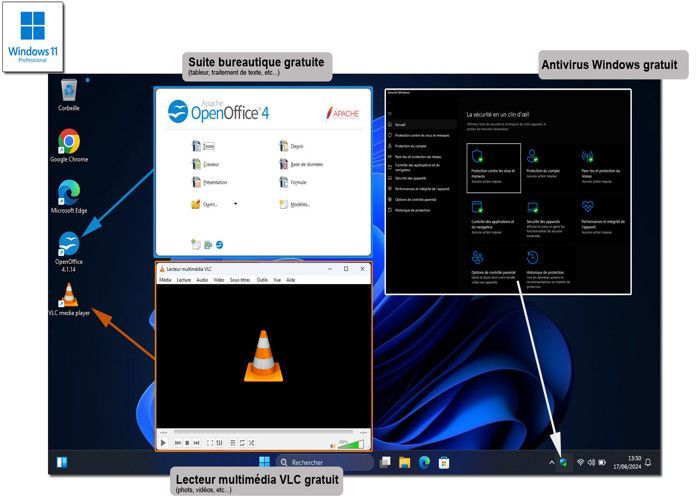Click the Ouvrir folder icon in OpenOffice
This screenshot has height=500, width=700.
(196, 204)
